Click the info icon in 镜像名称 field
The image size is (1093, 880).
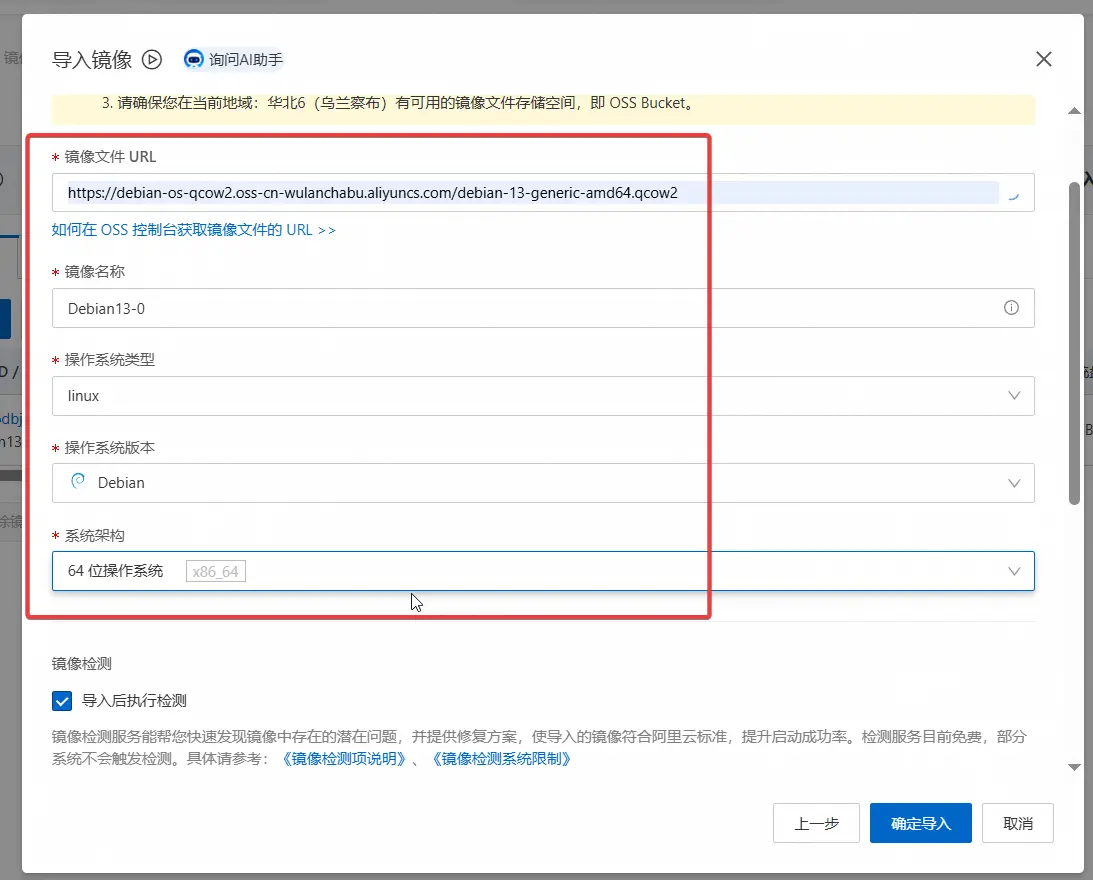tap(1011, 308)
